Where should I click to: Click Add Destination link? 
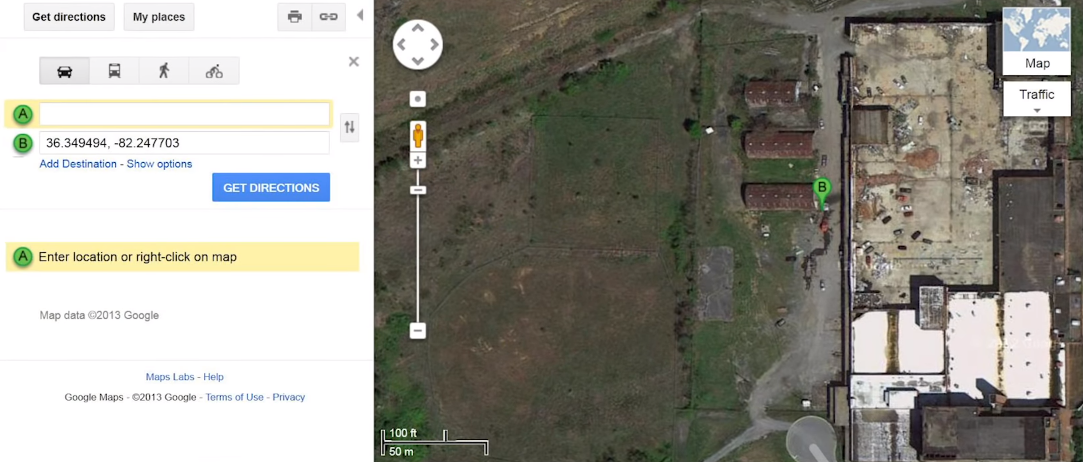click(78, 164)
